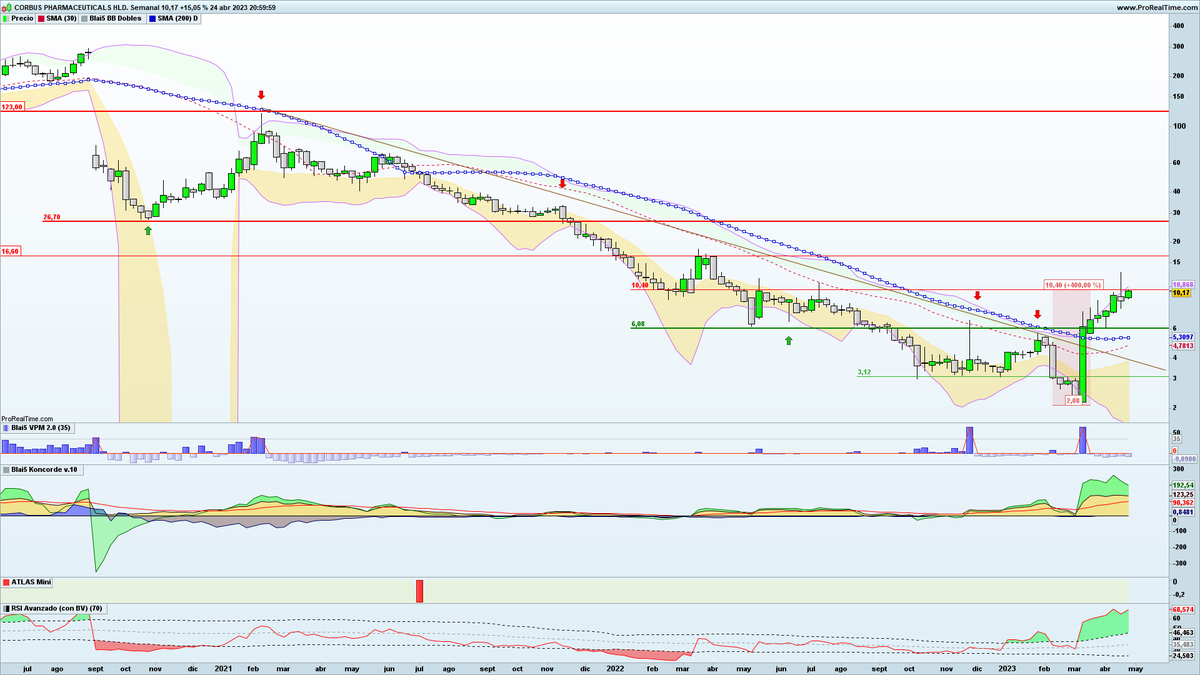This screenshot has width=1200, height=675.
Task: Click the 192,54 Koncorde value tag
Action: 1181,485
